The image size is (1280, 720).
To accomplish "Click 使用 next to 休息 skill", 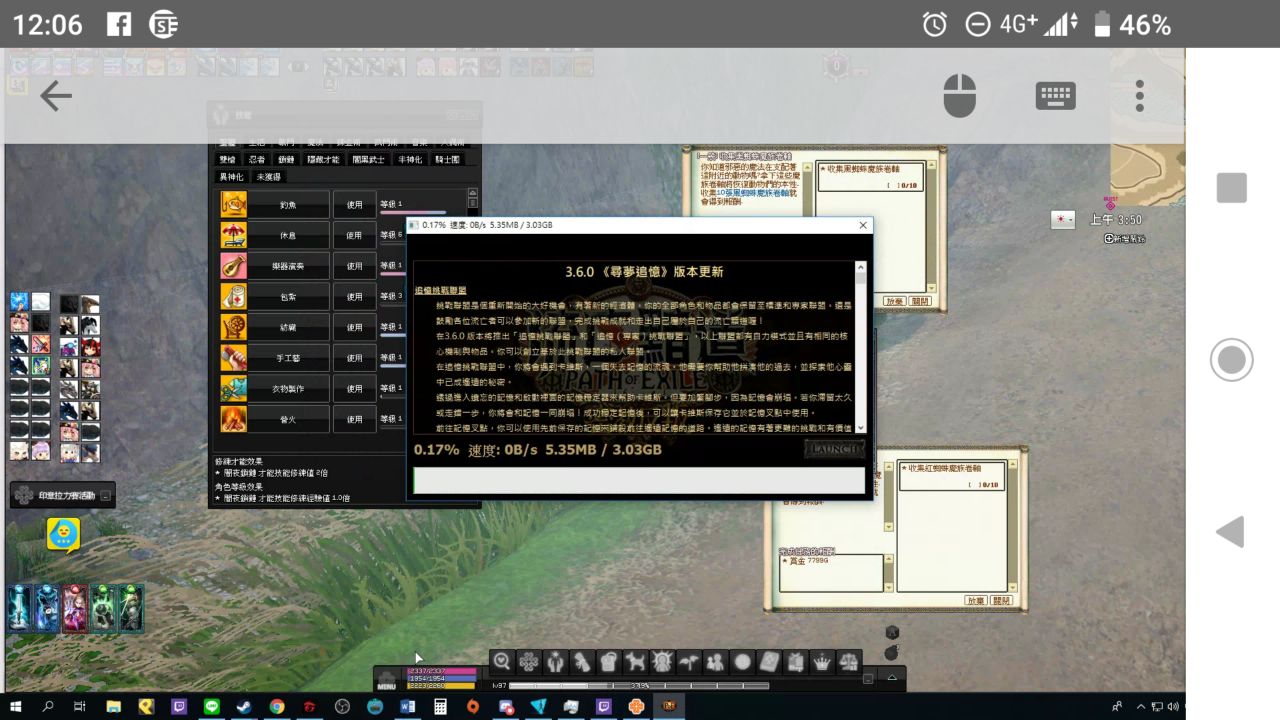I will pos(354,235).
